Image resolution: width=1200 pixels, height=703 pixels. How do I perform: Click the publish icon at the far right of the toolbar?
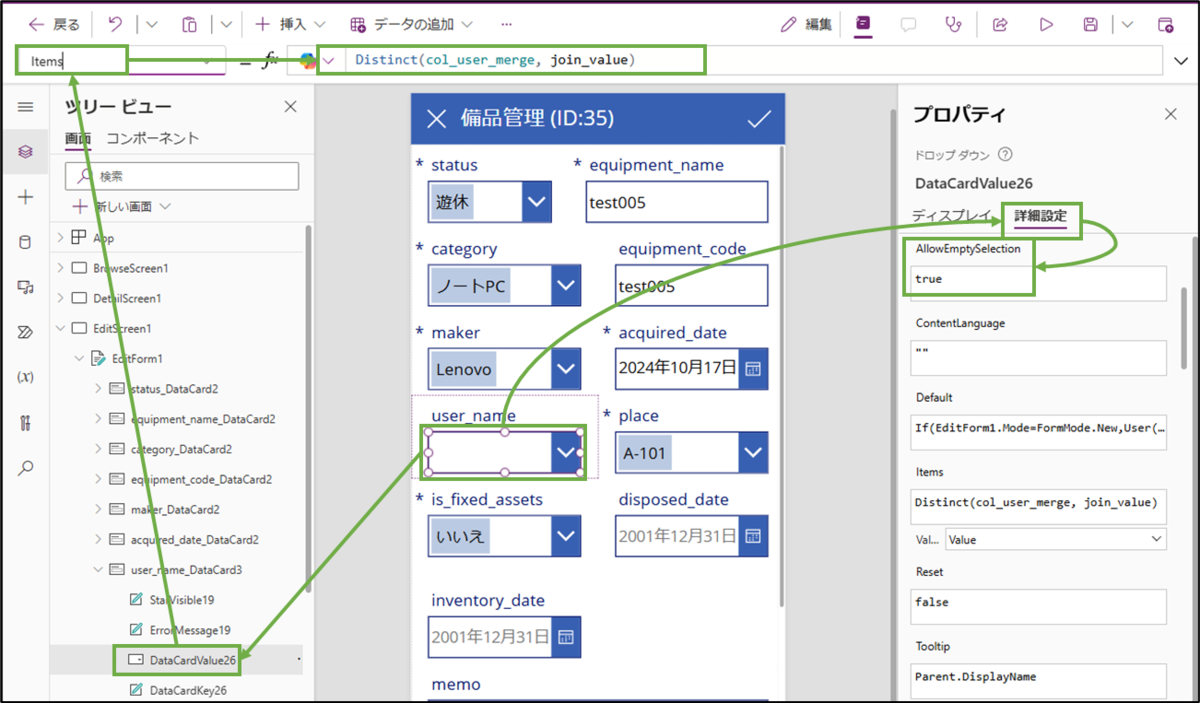1165,24
